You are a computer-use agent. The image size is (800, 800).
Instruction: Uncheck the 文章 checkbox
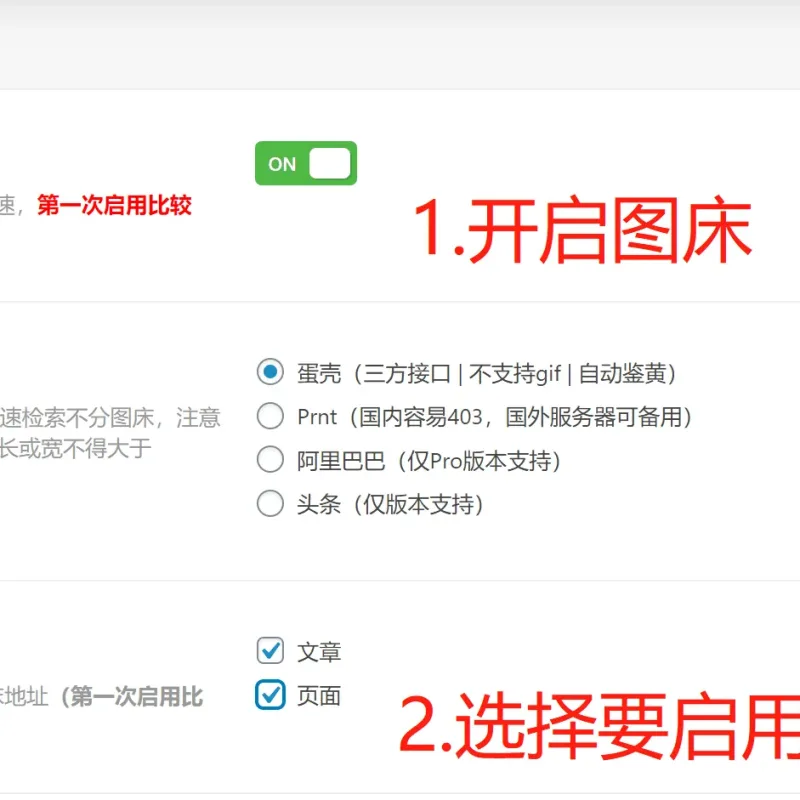tap(270, 651)
